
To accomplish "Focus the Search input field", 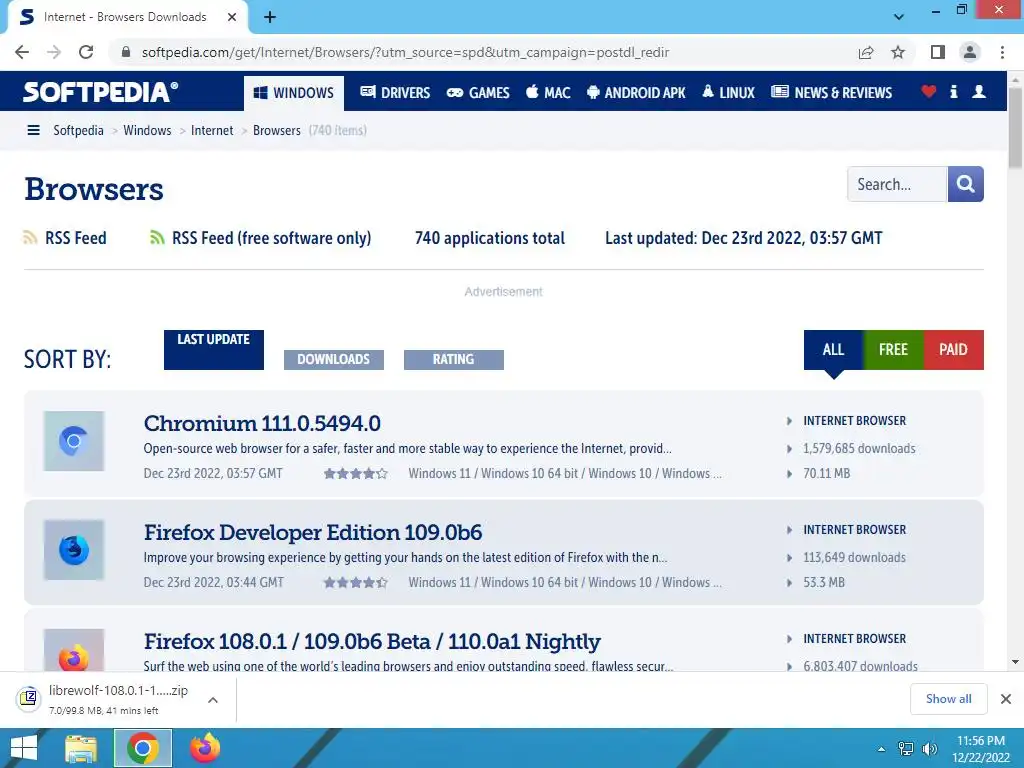I will [x=897, y=184].
